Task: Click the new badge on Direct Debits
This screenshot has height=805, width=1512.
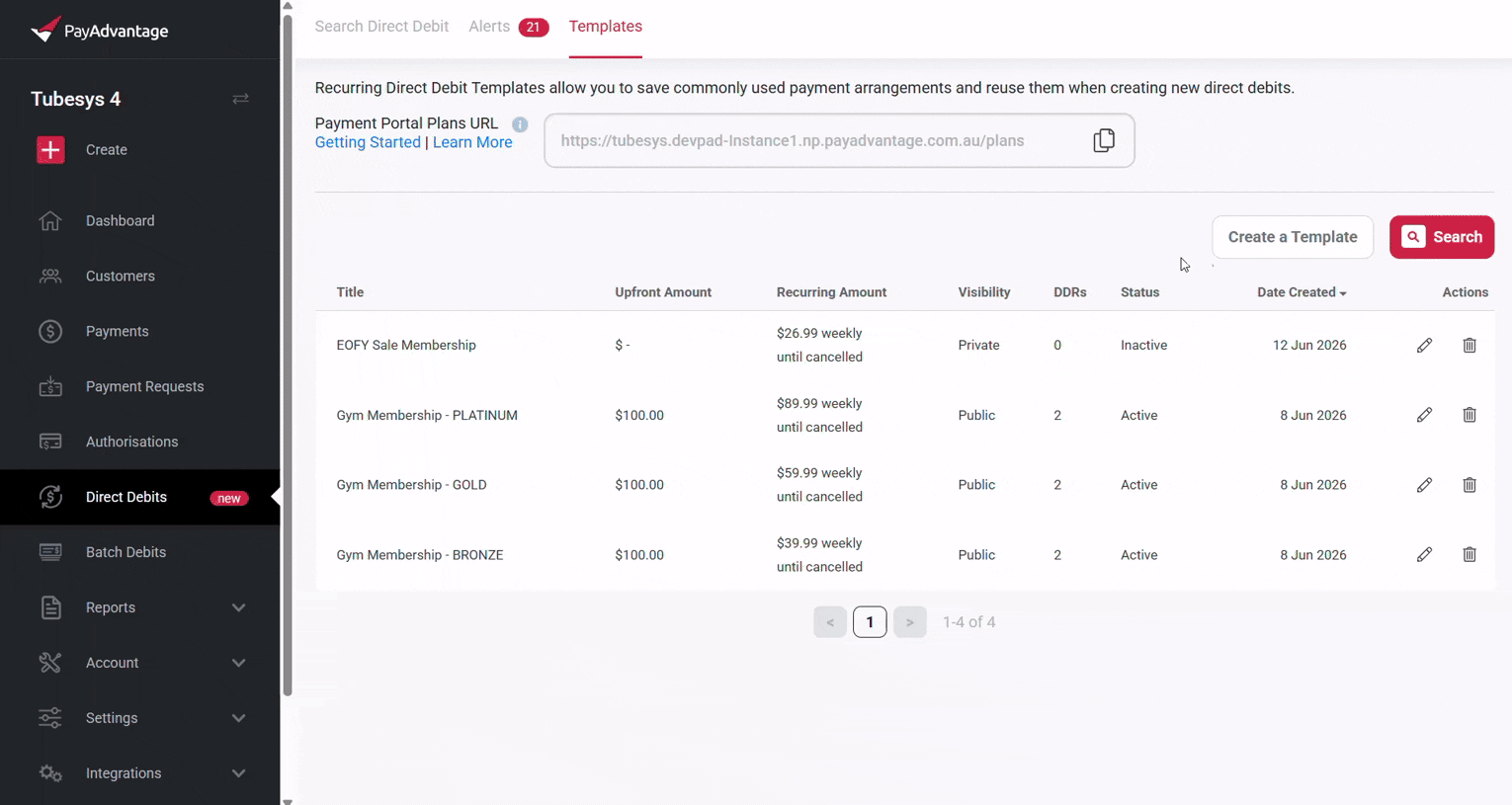Action: [228, 498]
